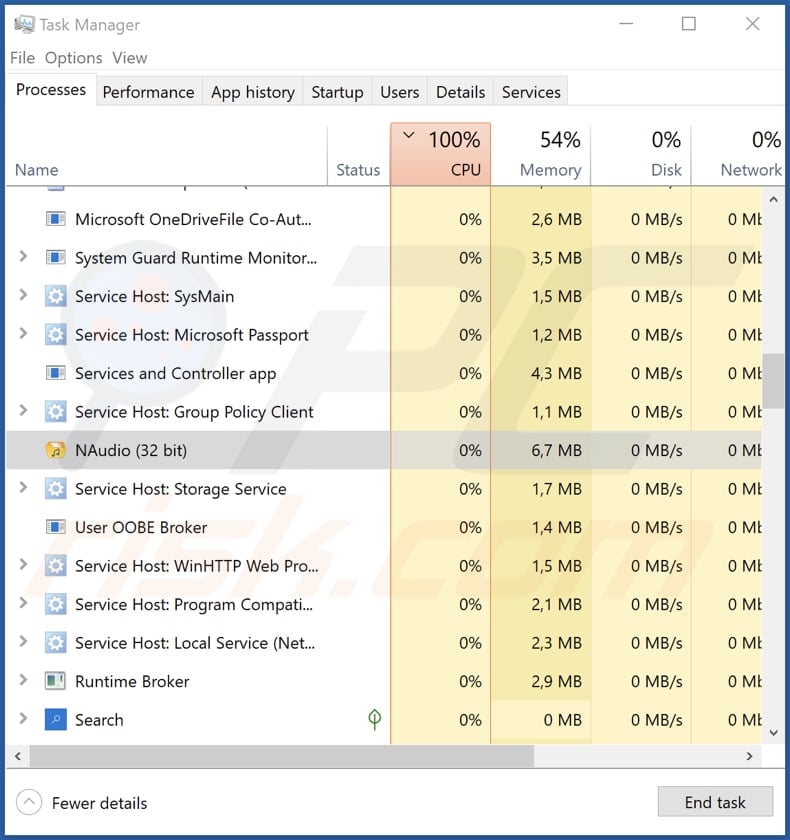Sort by the Status column header
Viewport: 790px width, 840px height.
[x=358, y=154]
